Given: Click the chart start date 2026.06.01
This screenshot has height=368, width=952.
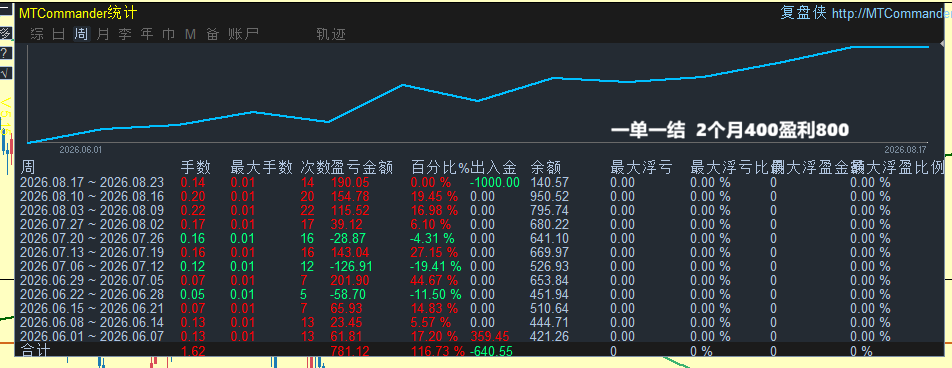Looking at the screenshot, I should 81,149.
